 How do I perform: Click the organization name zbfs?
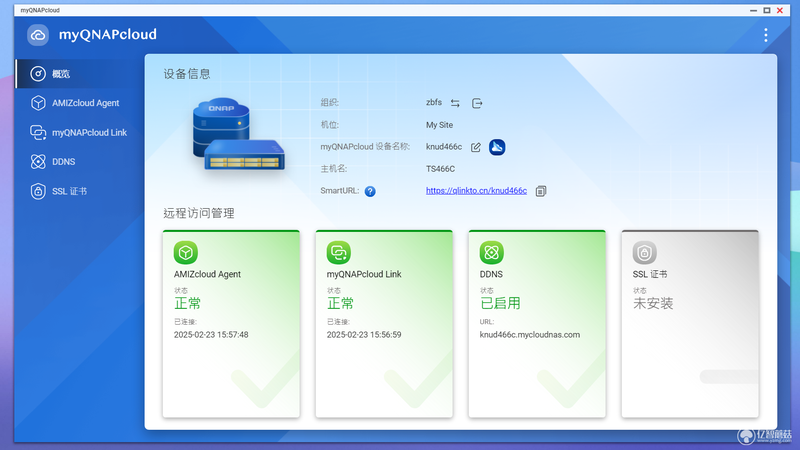tap(434, 103)
